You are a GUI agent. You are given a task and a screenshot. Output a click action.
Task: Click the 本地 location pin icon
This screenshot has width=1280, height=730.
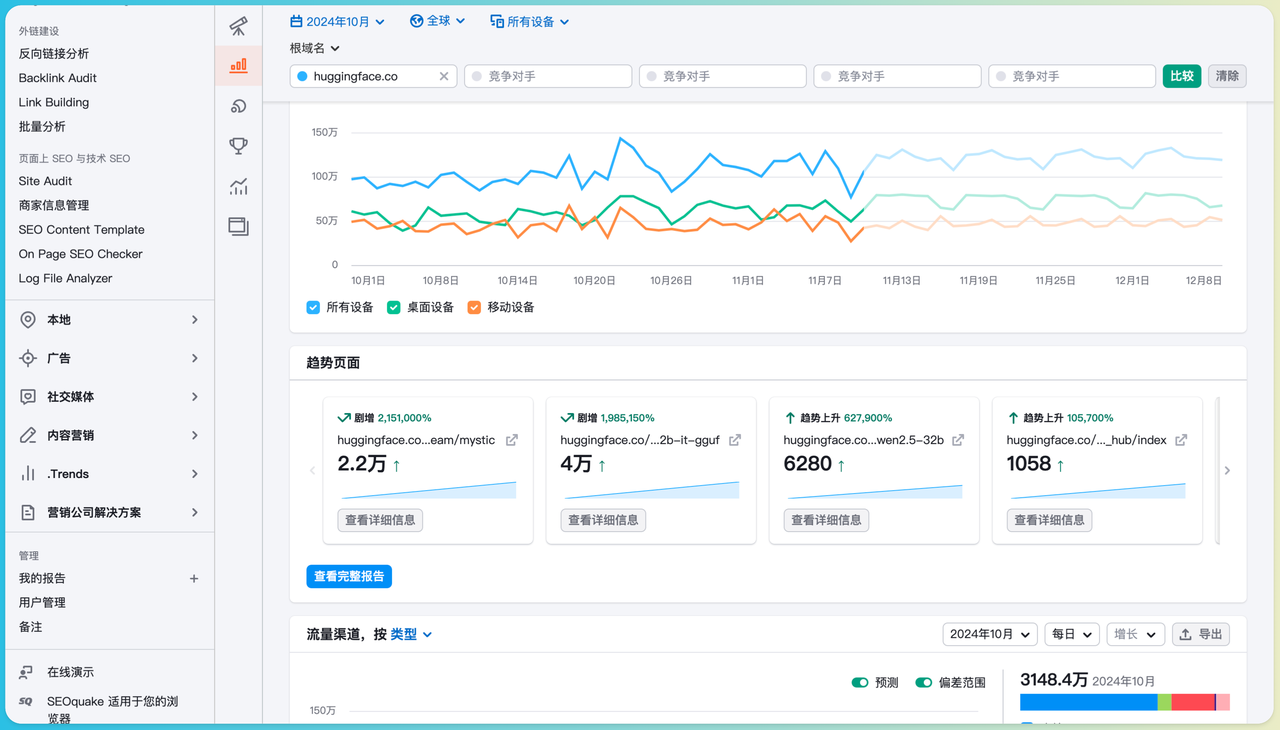[28, 320]
